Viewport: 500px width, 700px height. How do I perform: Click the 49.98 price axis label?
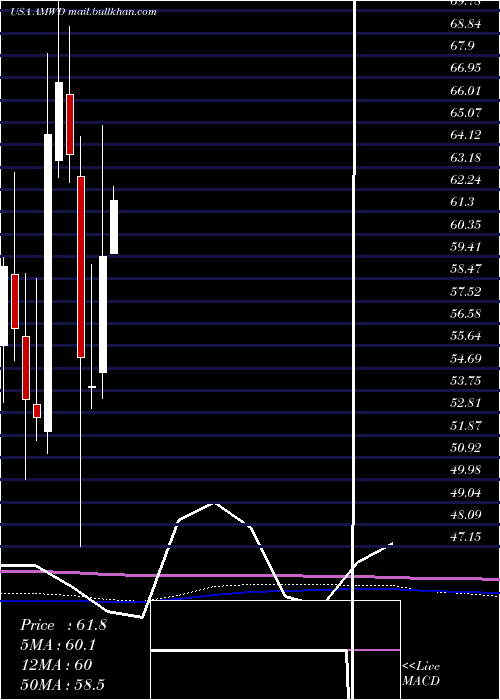click(x=466, y=470)
